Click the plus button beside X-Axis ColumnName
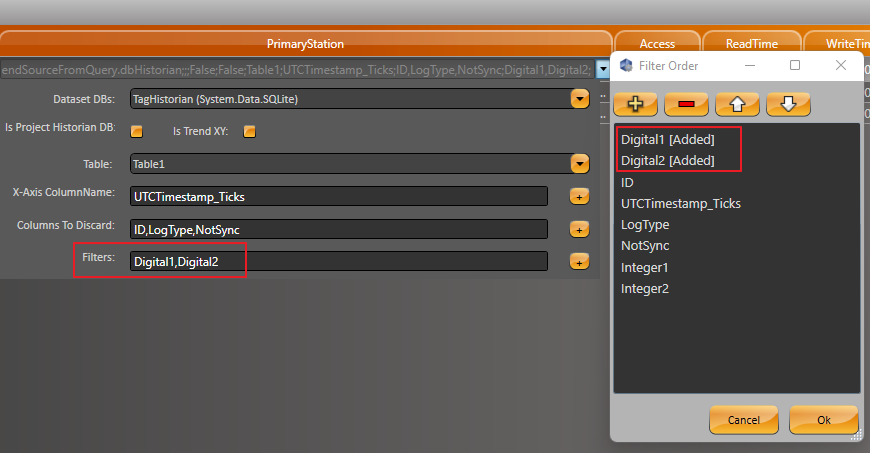The image size is (870, 453). [x=579, y=197]
